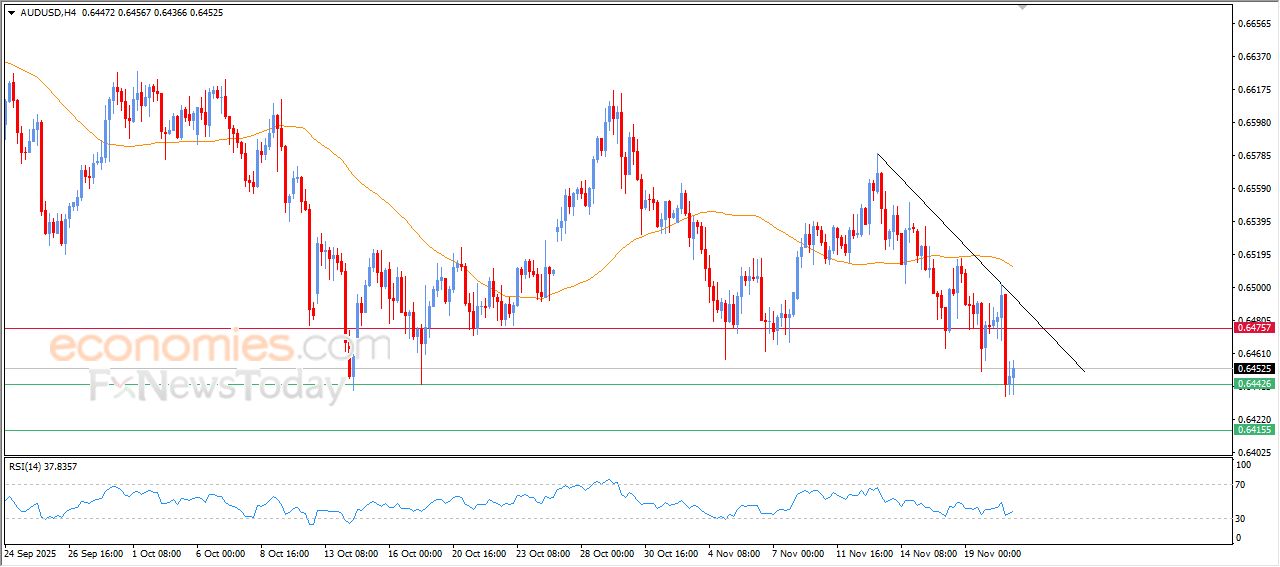Image resolution: width=1280 pixels, height=567 pixels.
Task: Click the last blue candlestick on chart
Action: click(x=1013, y=377)
